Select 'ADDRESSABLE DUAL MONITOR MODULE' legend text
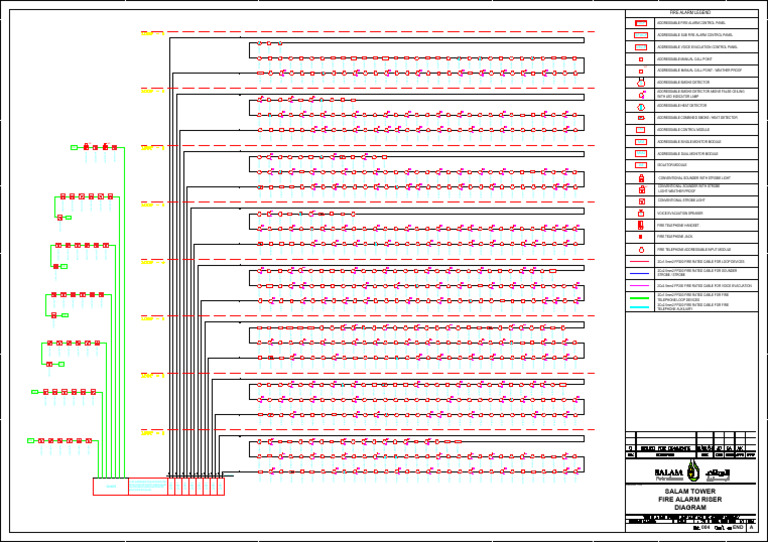768x542 pixels. point(687,154)
